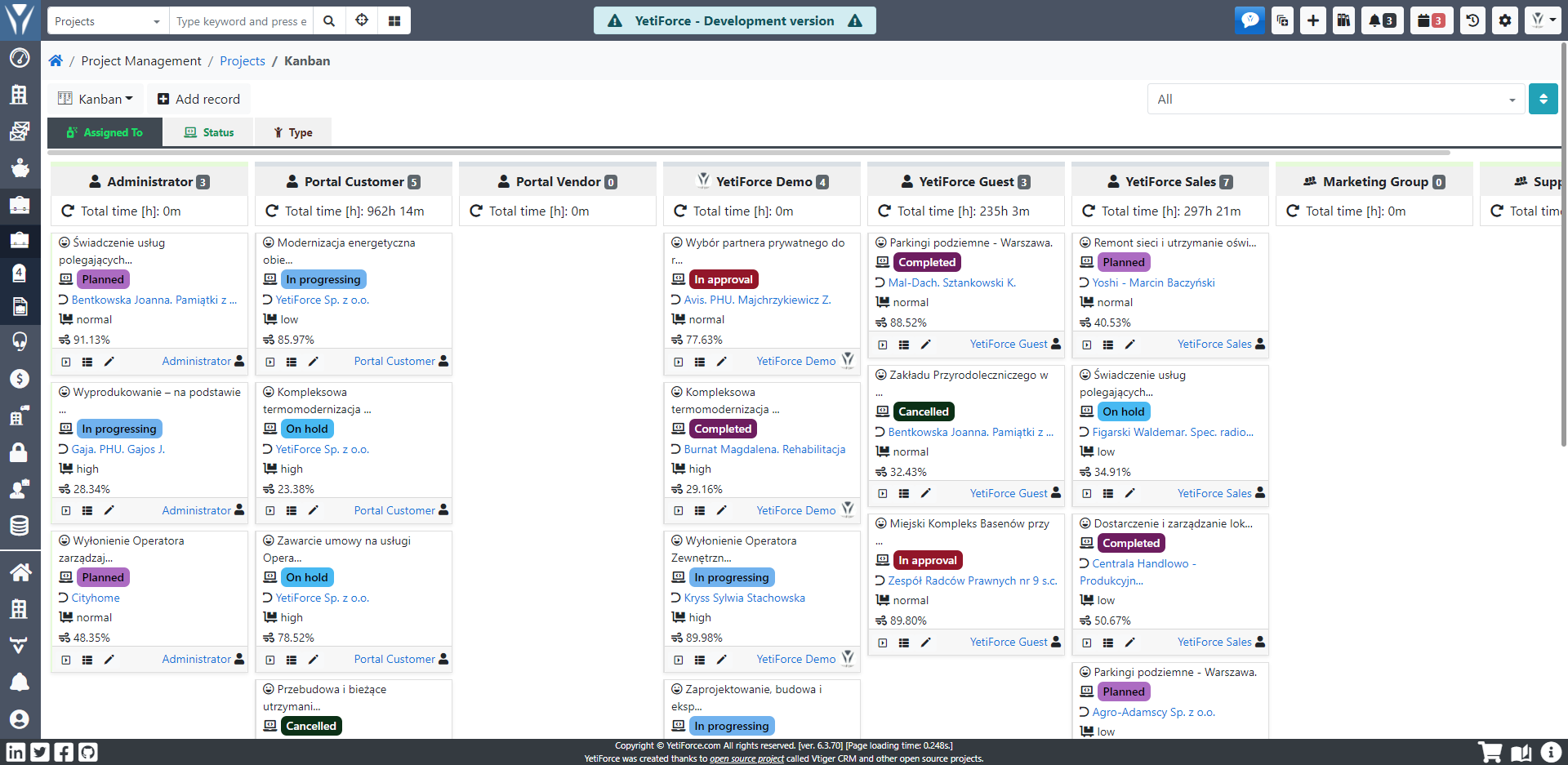Open Centrala Handlowo link on Dostarczenie card
Viewport: 1568px width, 765px height.
[x=1138, y=572]
